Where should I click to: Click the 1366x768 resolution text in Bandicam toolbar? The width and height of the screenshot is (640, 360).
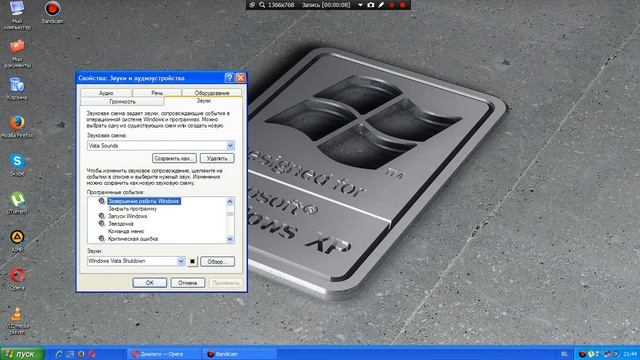click(x=281, y=5)
